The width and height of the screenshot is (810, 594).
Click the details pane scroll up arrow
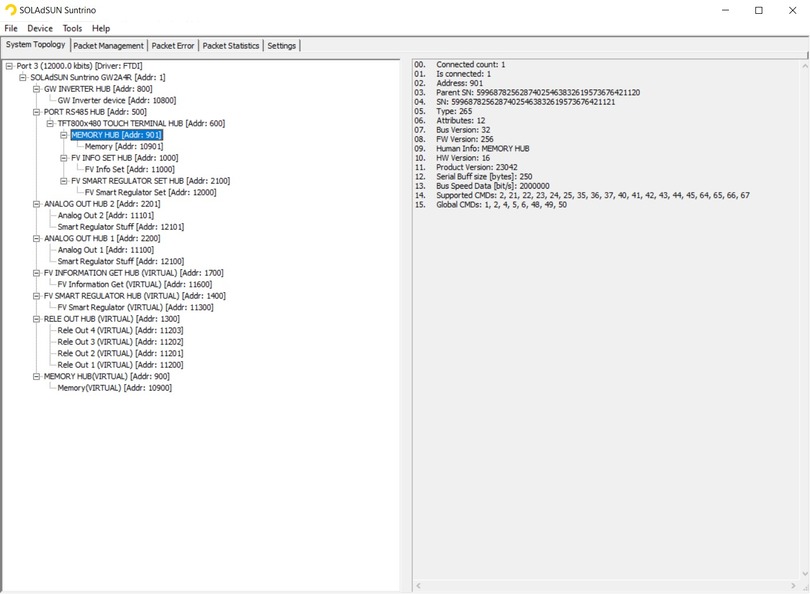coord(805,66)
